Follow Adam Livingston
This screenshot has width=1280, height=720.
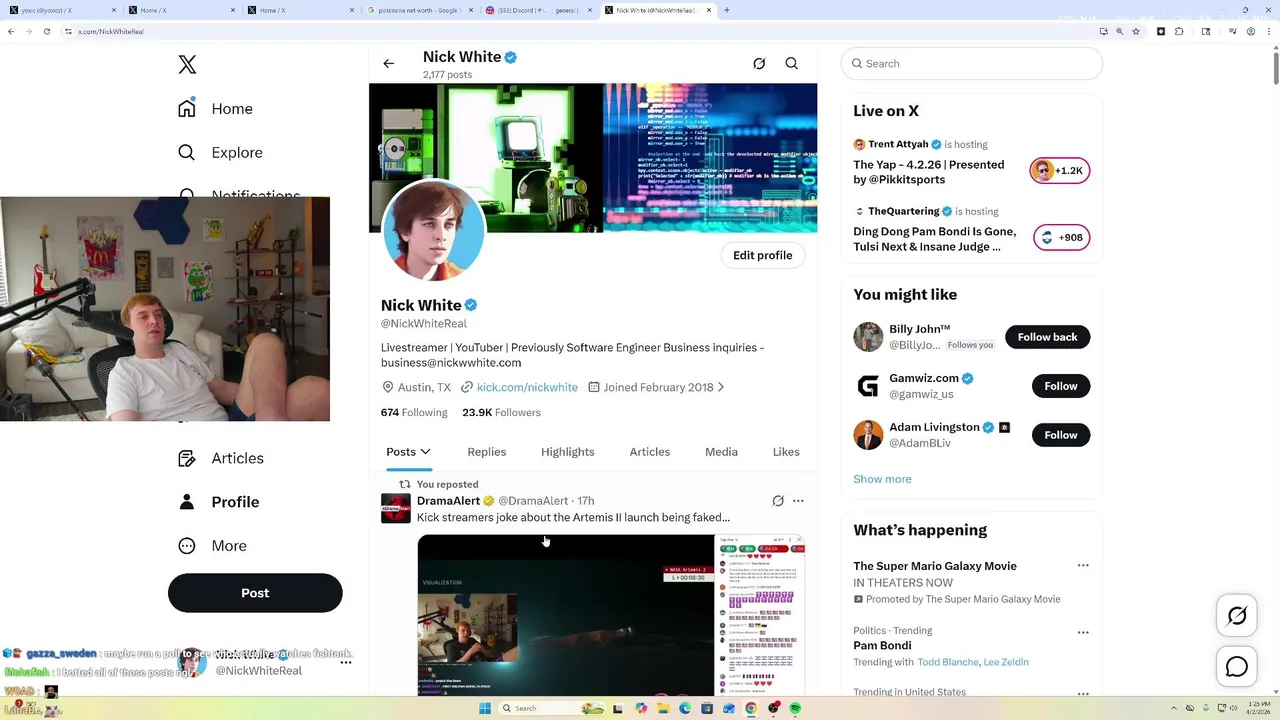1061,435
